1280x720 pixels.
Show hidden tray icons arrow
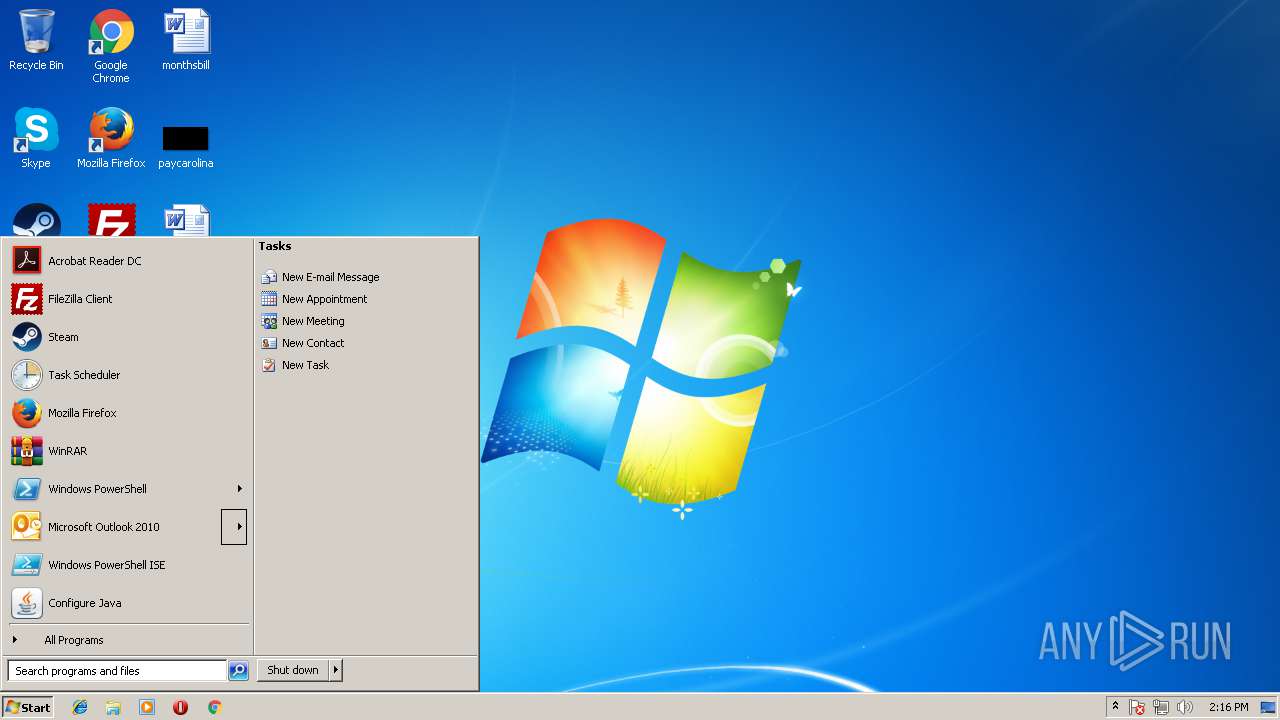point(1115,707)
